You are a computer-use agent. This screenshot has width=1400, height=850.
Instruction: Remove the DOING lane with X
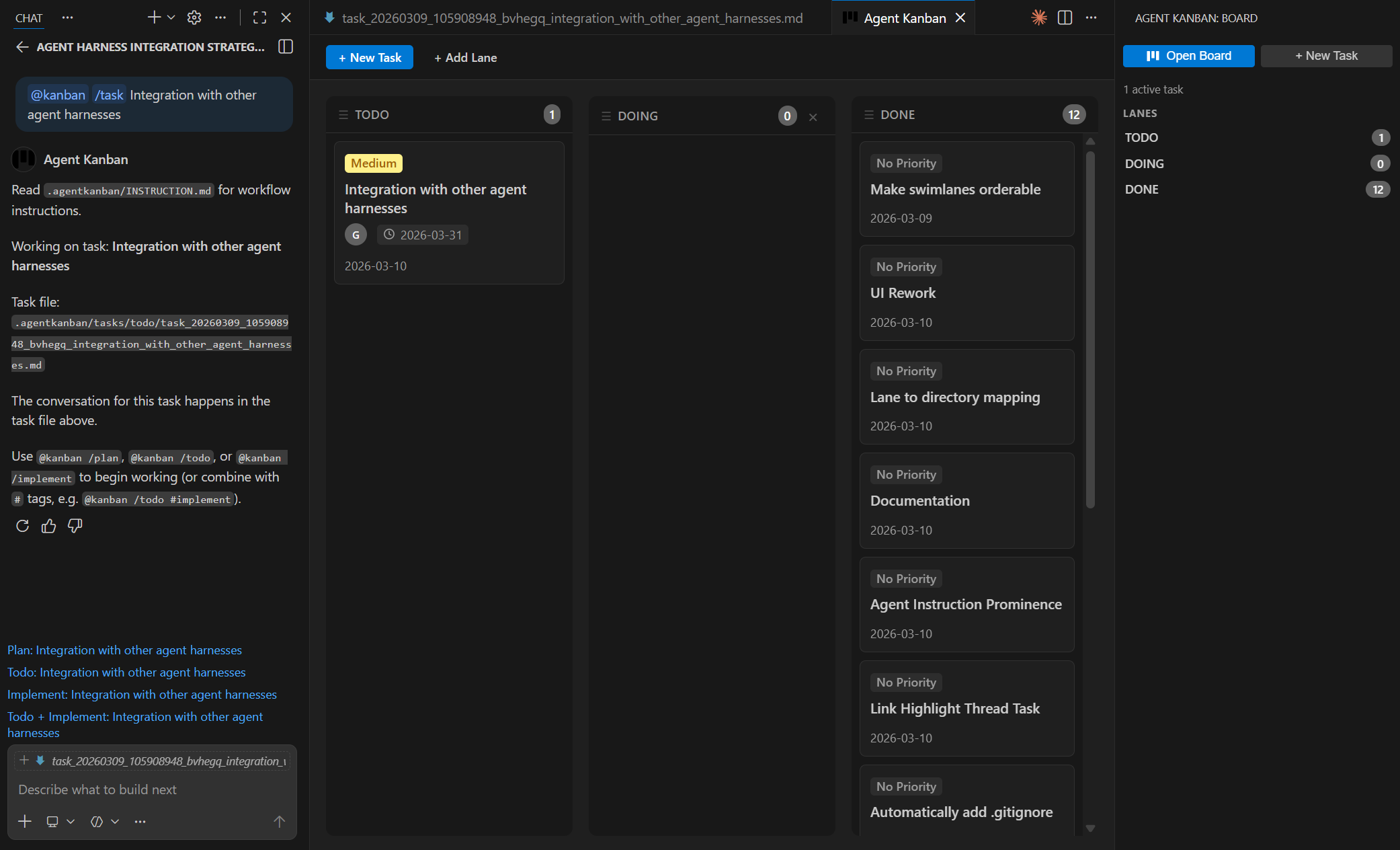[813, 117]
